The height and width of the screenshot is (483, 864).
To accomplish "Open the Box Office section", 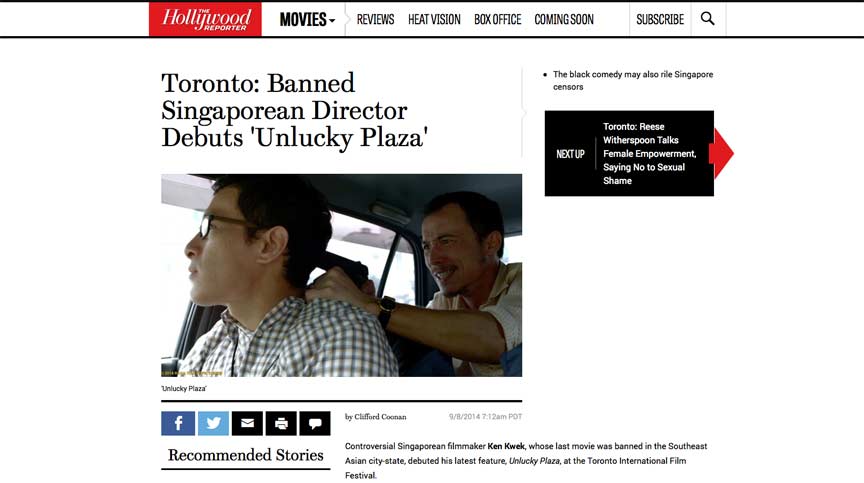I will pos(498,20).
